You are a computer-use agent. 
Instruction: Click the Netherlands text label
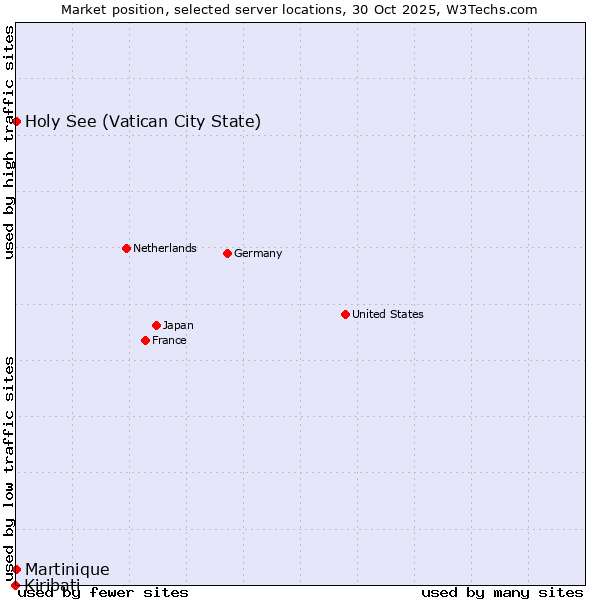164,248
